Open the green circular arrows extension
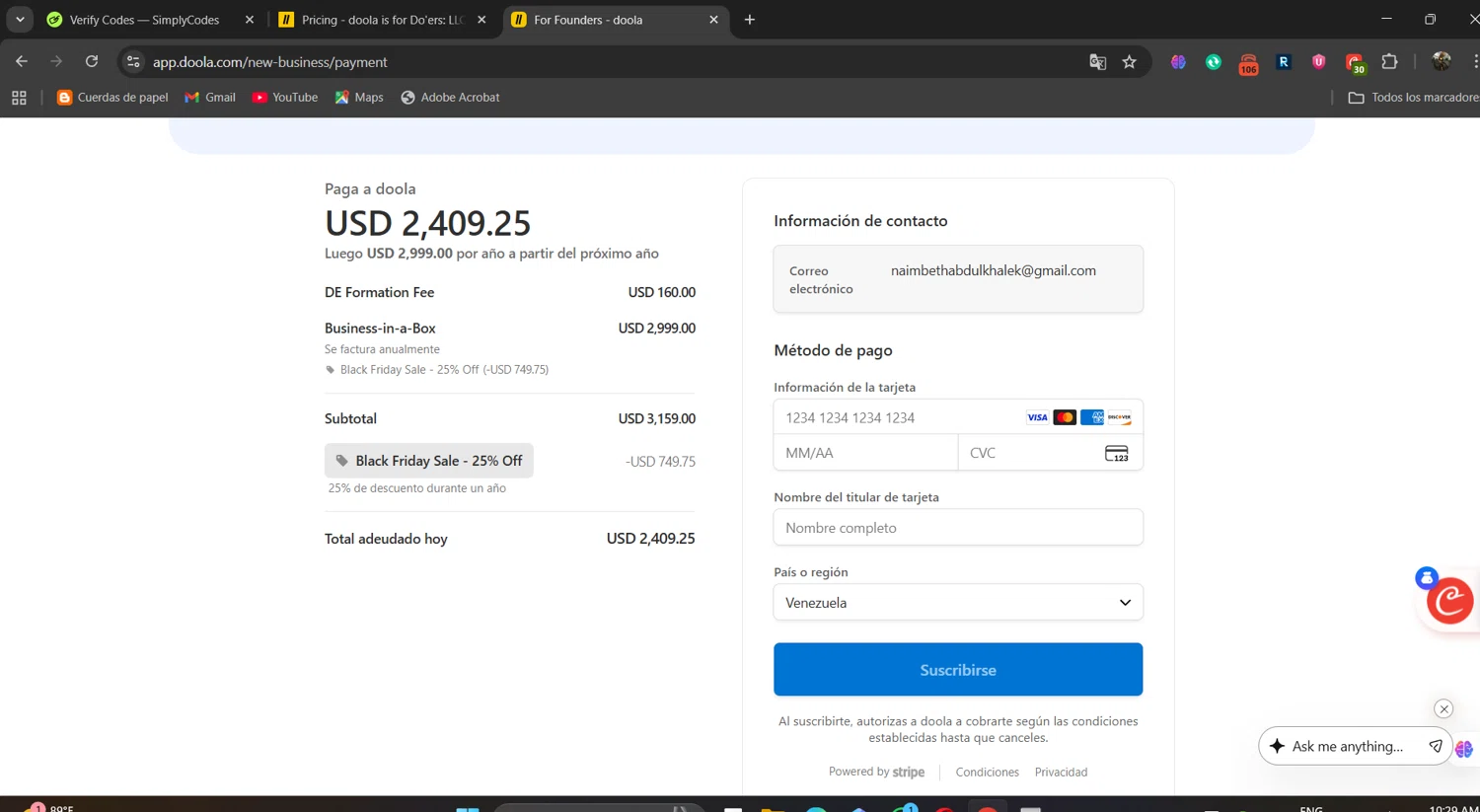 point(1214,62)
